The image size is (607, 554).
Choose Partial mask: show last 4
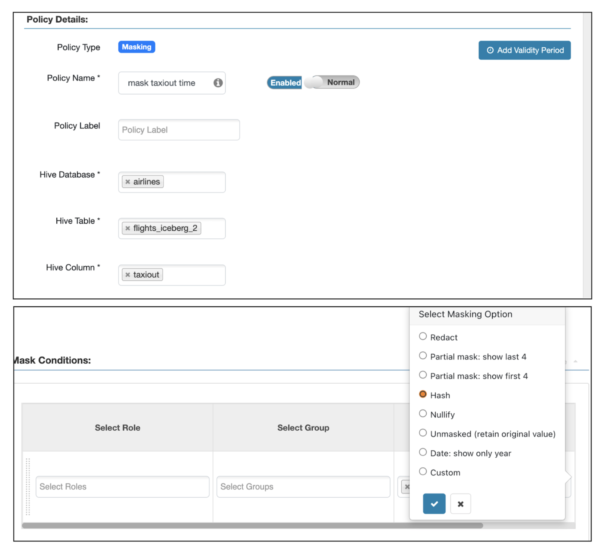(423, 356)
